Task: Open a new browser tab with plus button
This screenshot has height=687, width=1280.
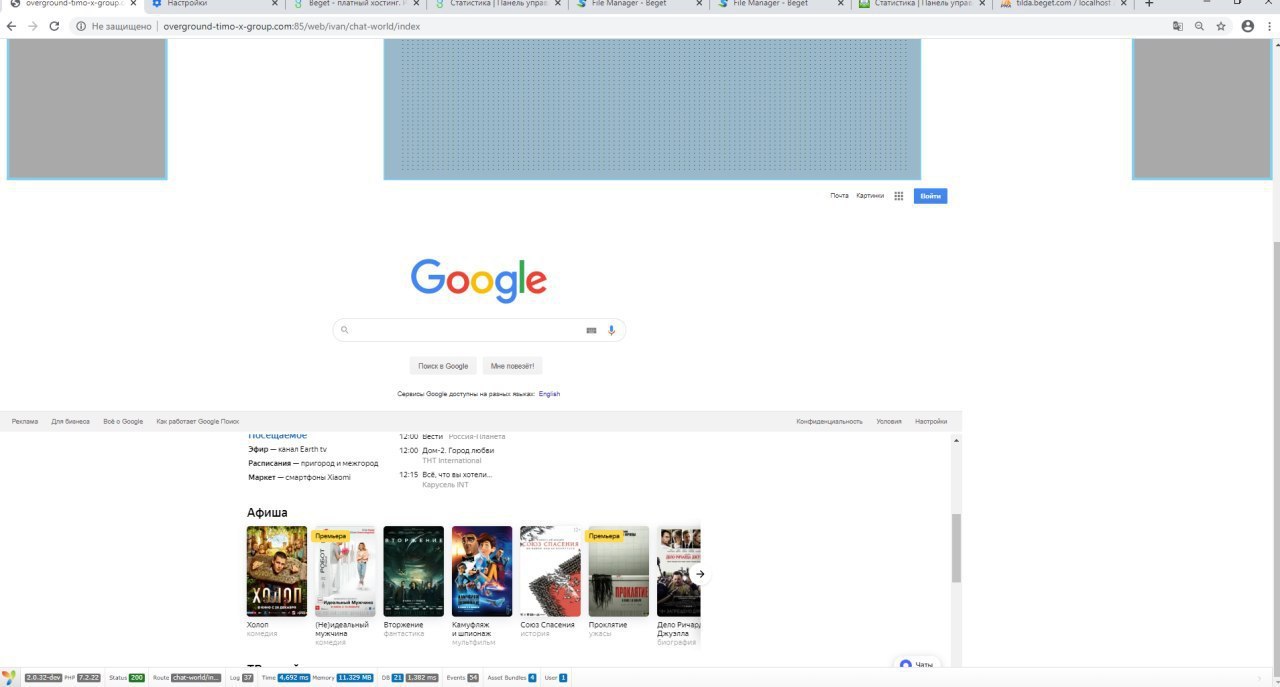Action: click(x=1149, y=4)
